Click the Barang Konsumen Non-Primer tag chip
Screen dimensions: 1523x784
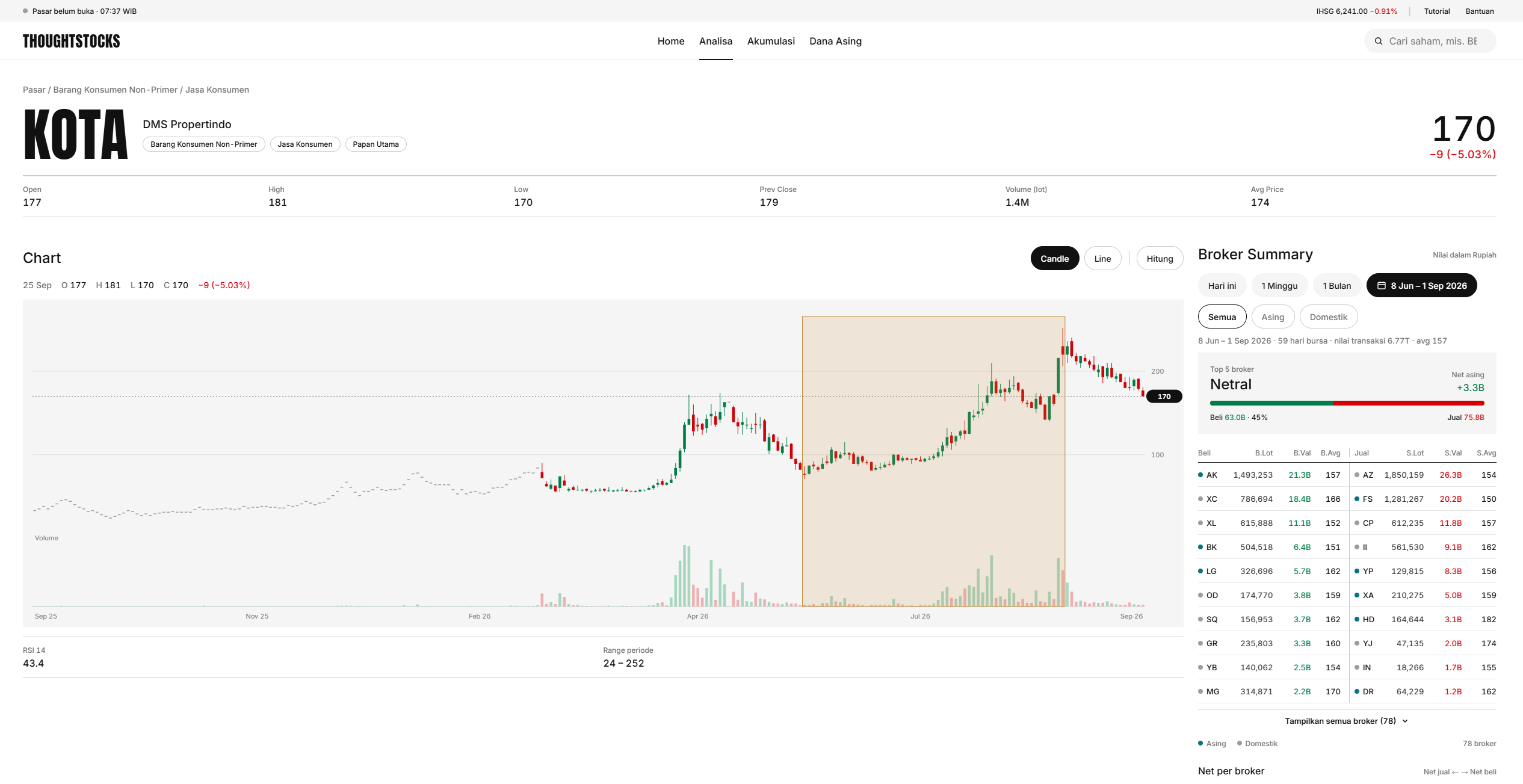(204, 144)
